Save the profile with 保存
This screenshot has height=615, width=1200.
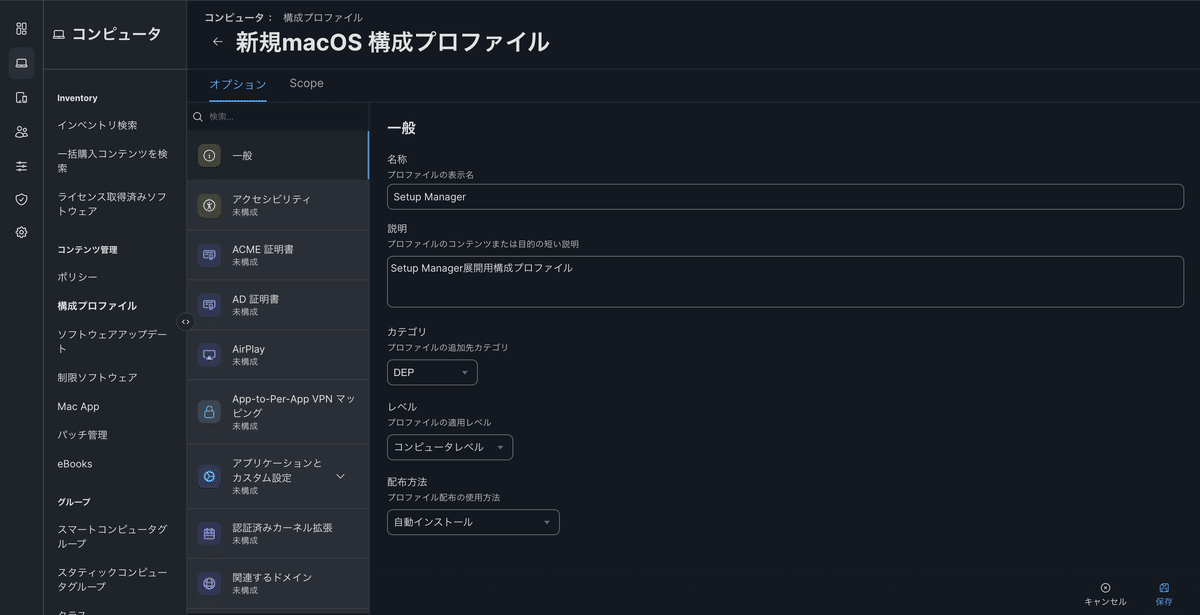1163,596
